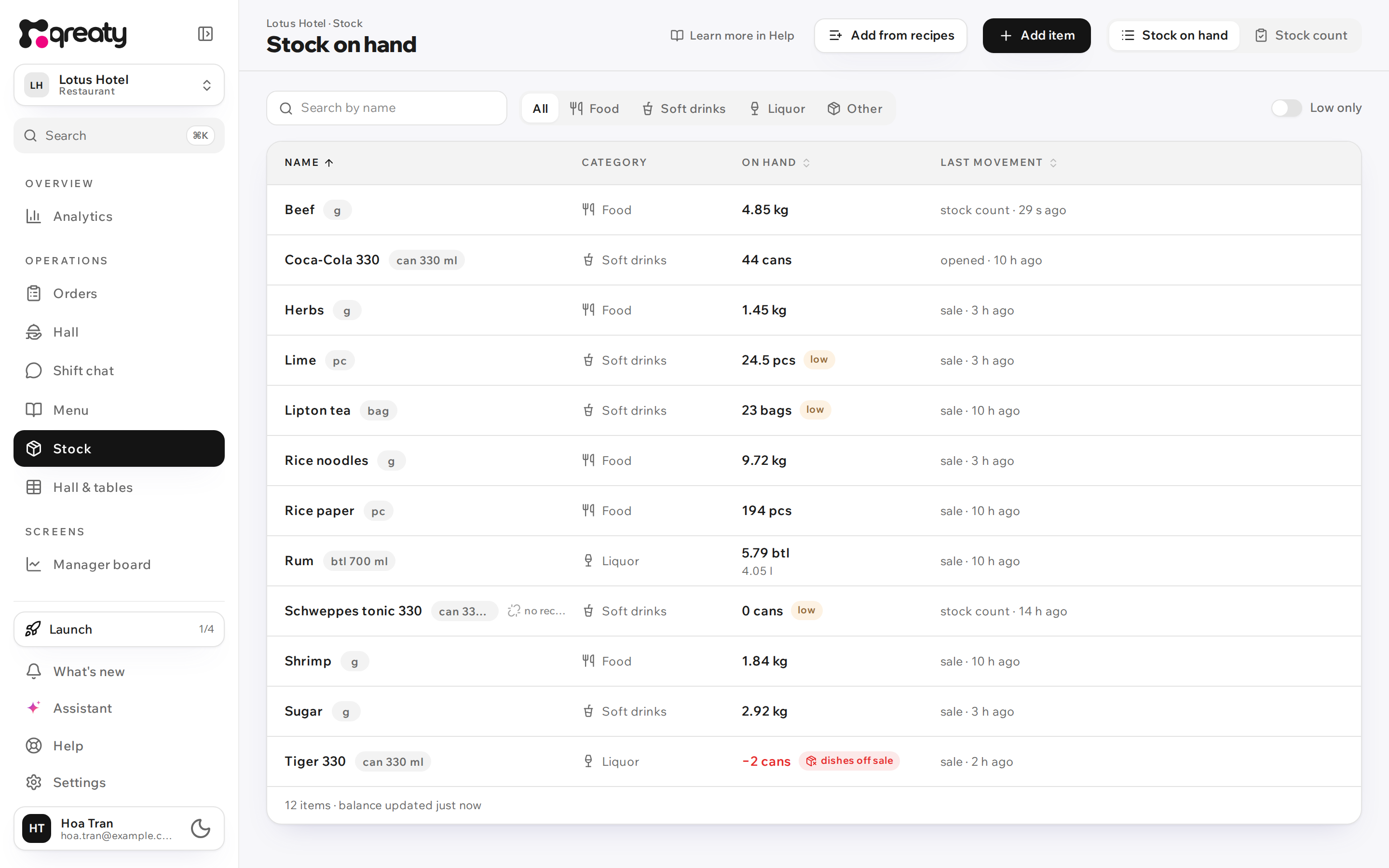Select the Food filter tab
Viewport: 1389px width, 868px height.
[x=594, y=108]
